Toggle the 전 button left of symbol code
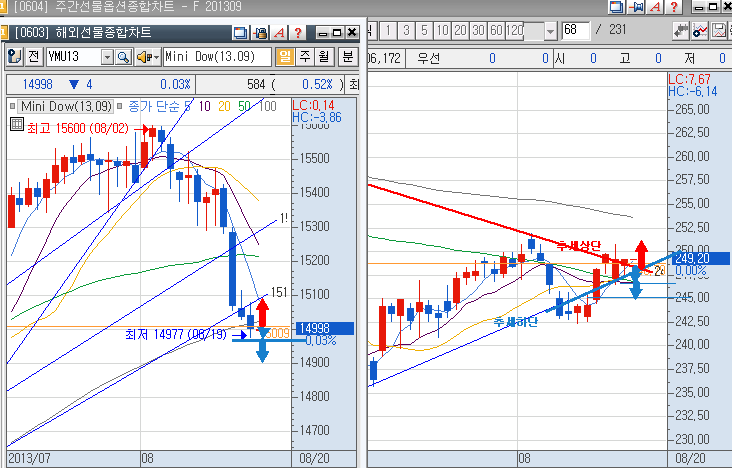Screen dimensions: 732x468 34,56
